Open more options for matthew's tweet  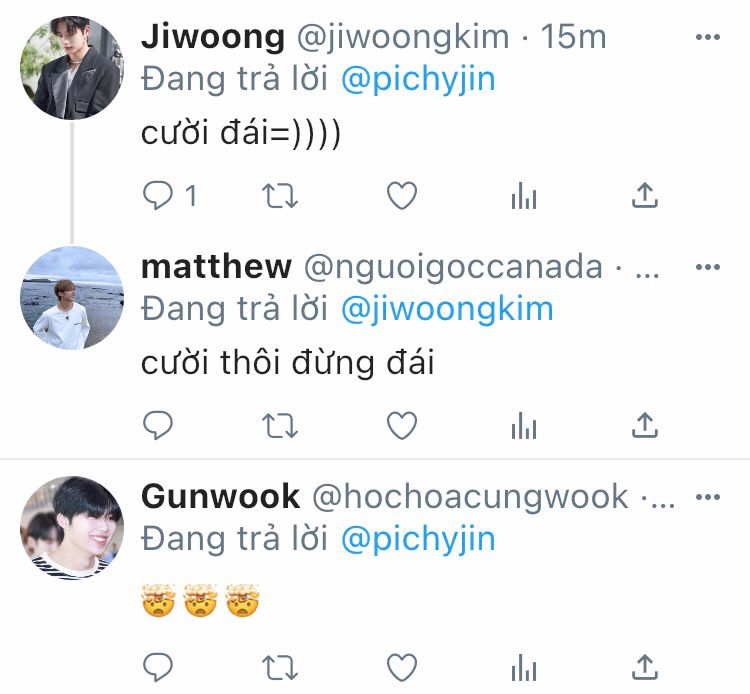tap(708, 266)
